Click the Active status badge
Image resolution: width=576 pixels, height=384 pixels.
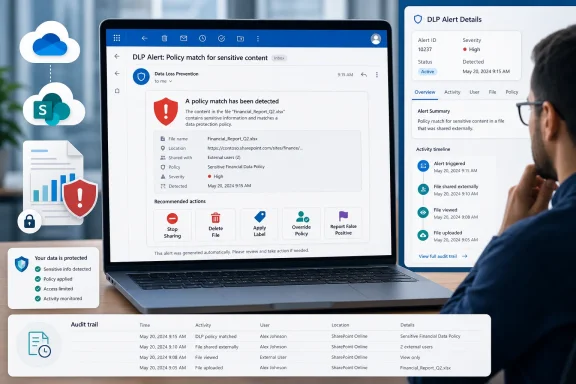click(427, 72)
